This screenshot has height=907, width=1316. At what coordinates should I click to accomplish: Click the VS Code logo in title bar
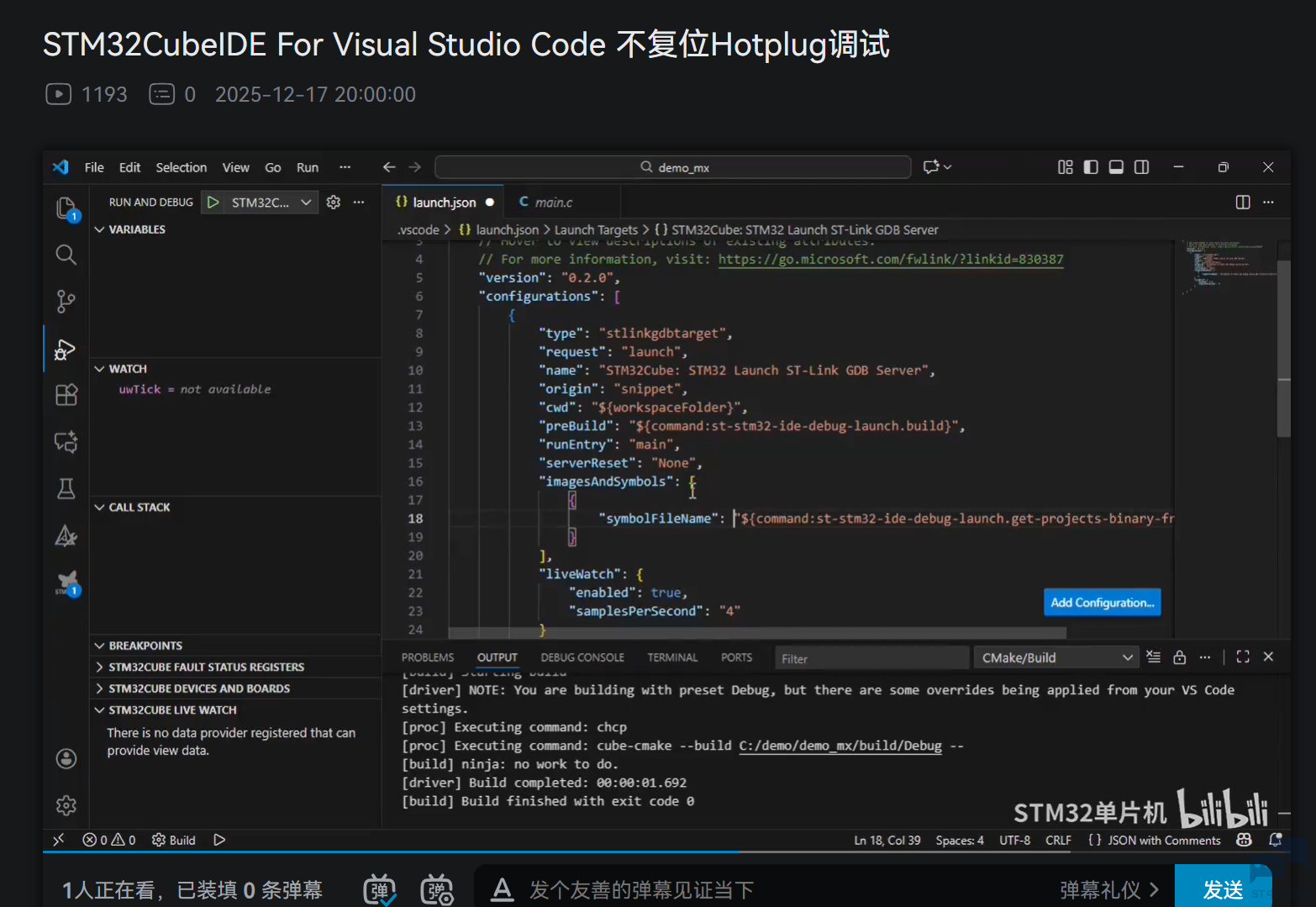coord(61,167)
